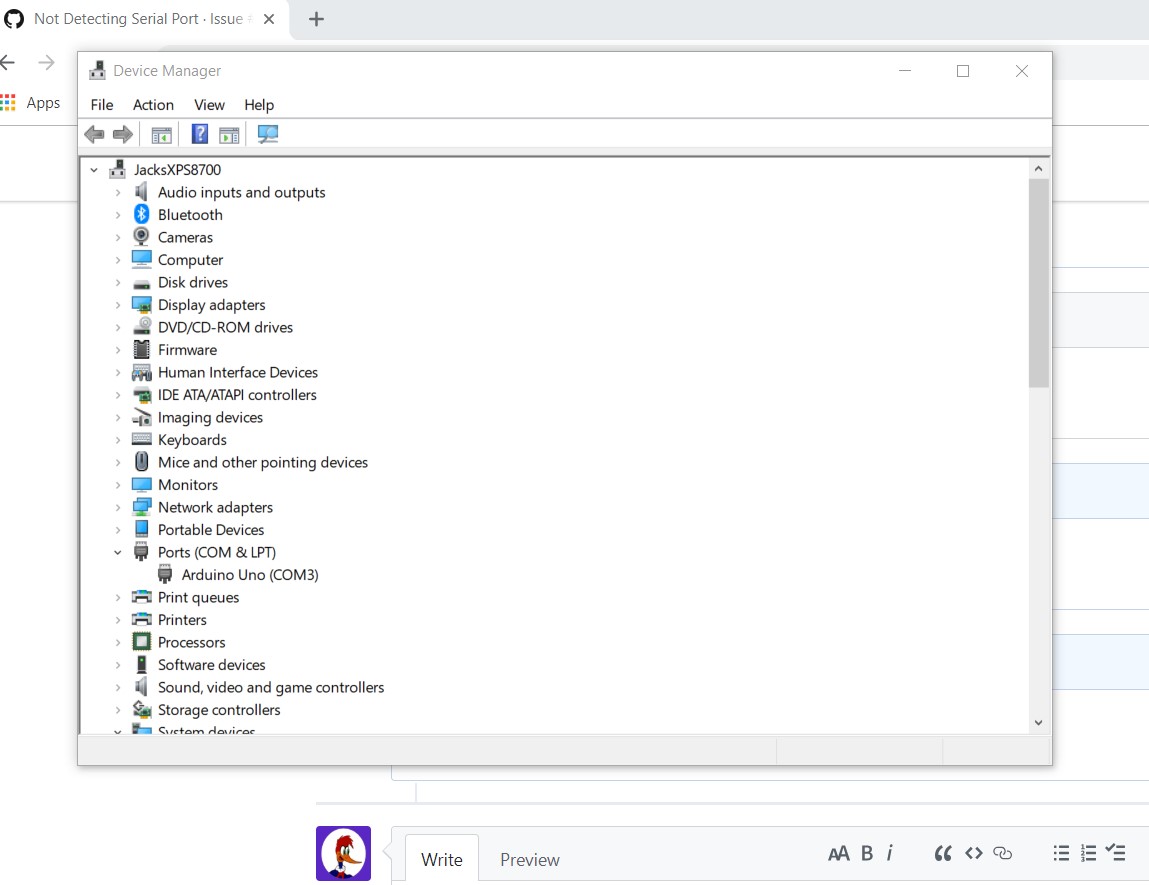
Task: Expand the Computer category
Action: coord(118,260)
